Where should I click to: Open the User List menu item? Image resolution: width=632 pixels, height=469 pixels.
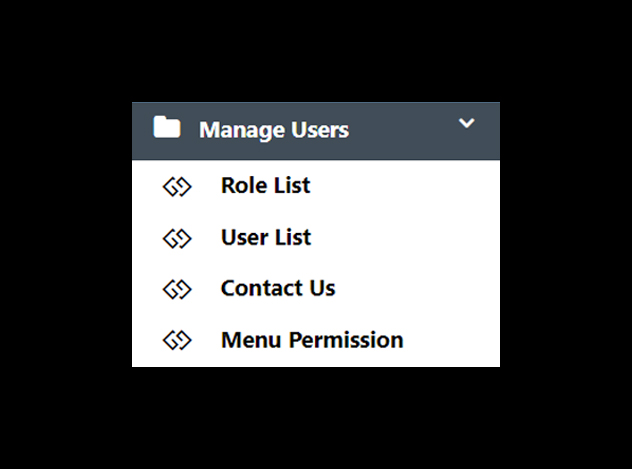[x=316, y=237]
